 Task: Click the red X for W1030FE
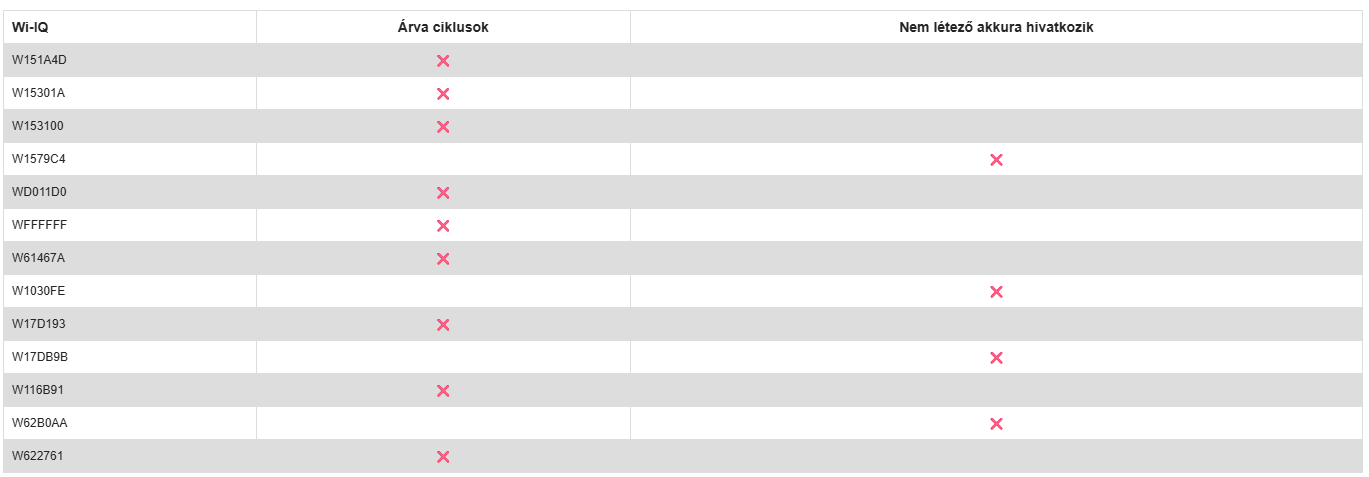996,292
